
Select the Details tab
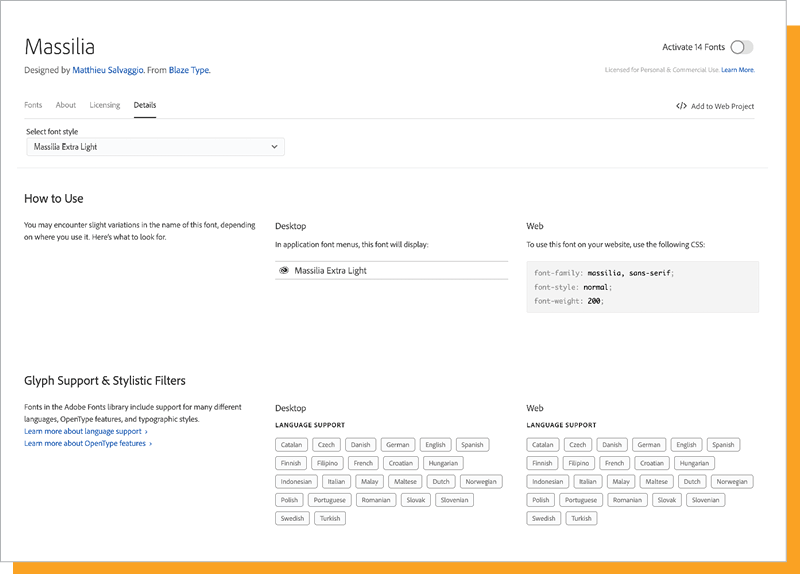pyautogui.click(x=145, y=105)
